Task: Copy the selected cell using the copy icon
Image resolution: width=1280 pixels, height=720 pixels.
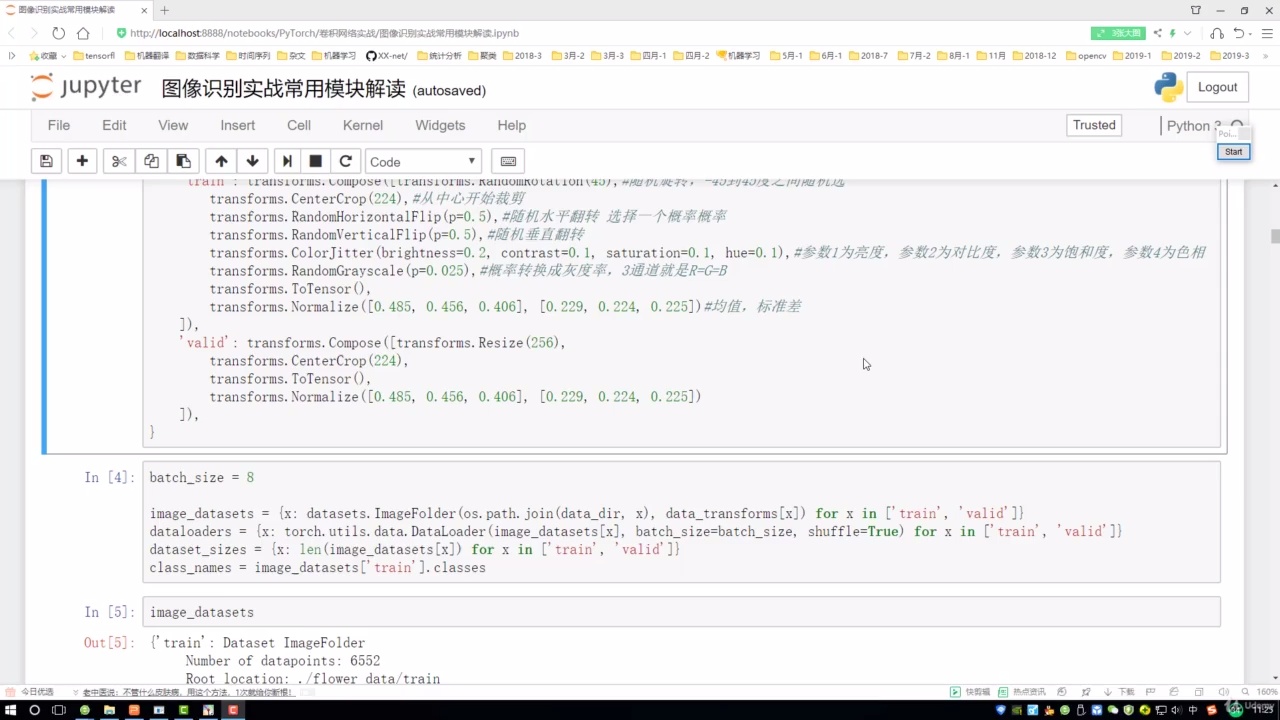Action: [x=151, y=161]
